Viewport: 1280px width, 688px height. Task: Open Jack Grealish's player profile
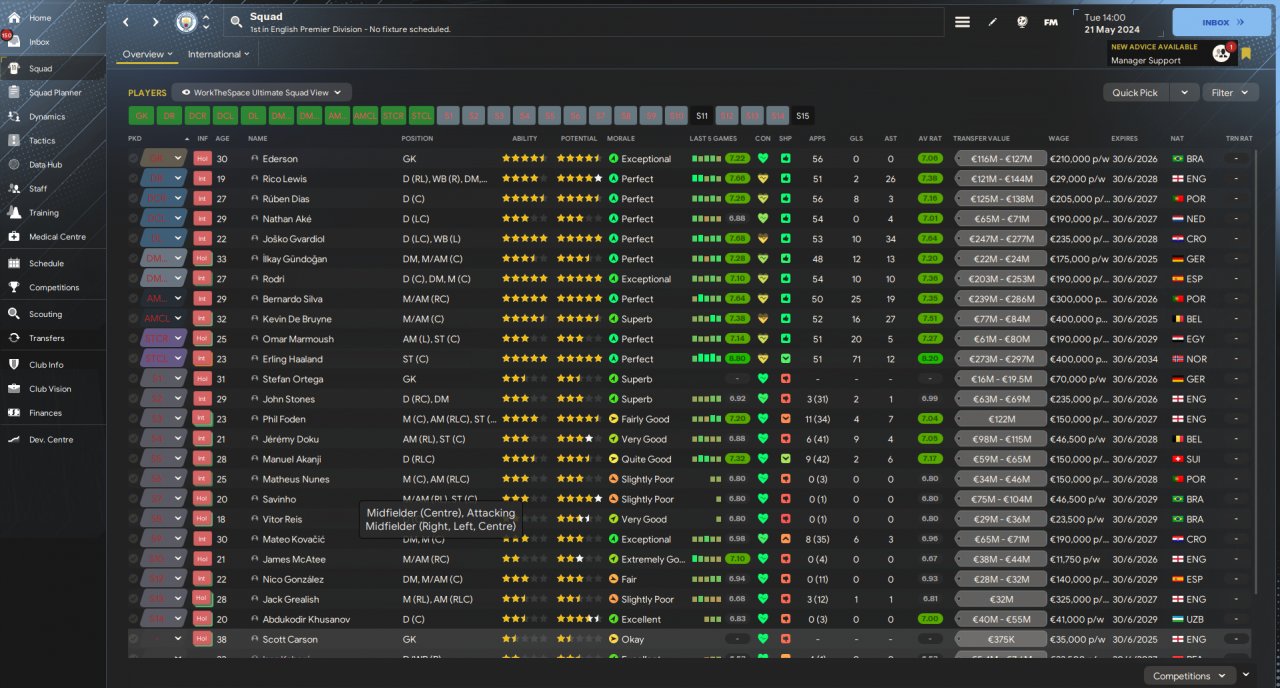[291, 599]
